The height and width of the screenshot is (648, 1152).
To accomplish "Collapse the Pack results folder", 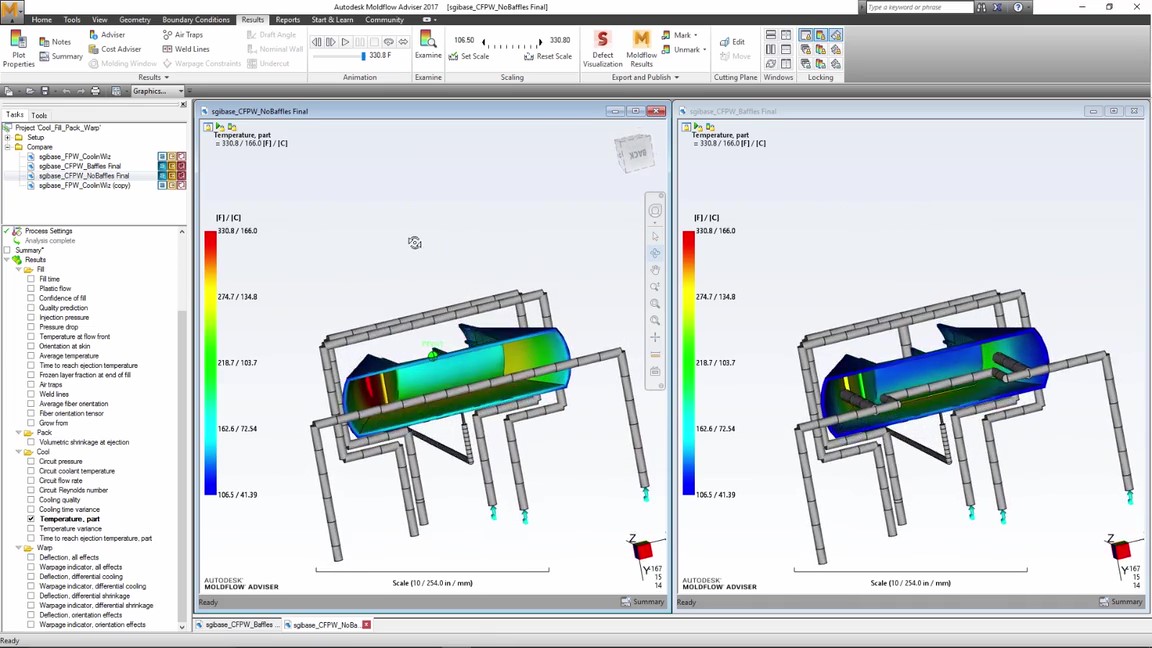I will pyautogui.click(x=19, y=433).
